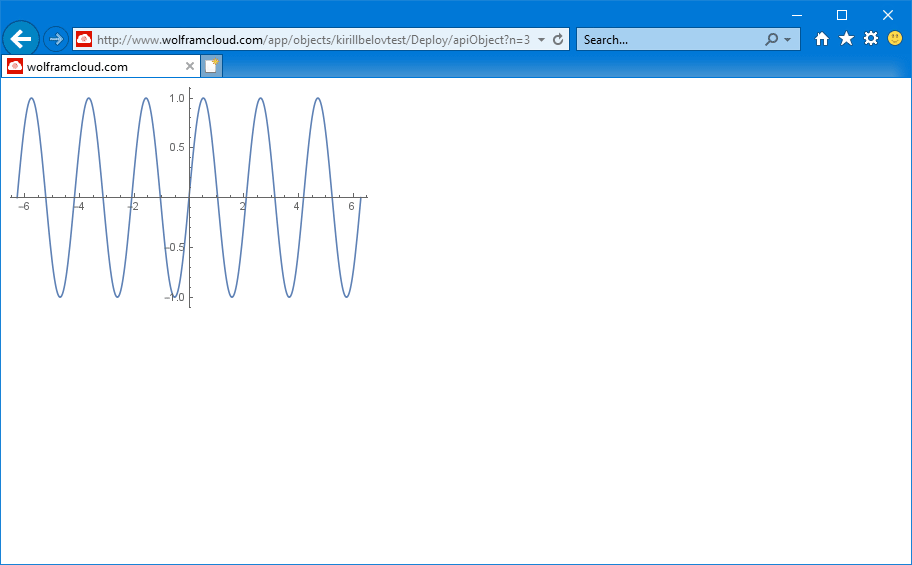The image size is (912, 565).
Task: Maximize the browser window
Action: click(x=842, y=15)
